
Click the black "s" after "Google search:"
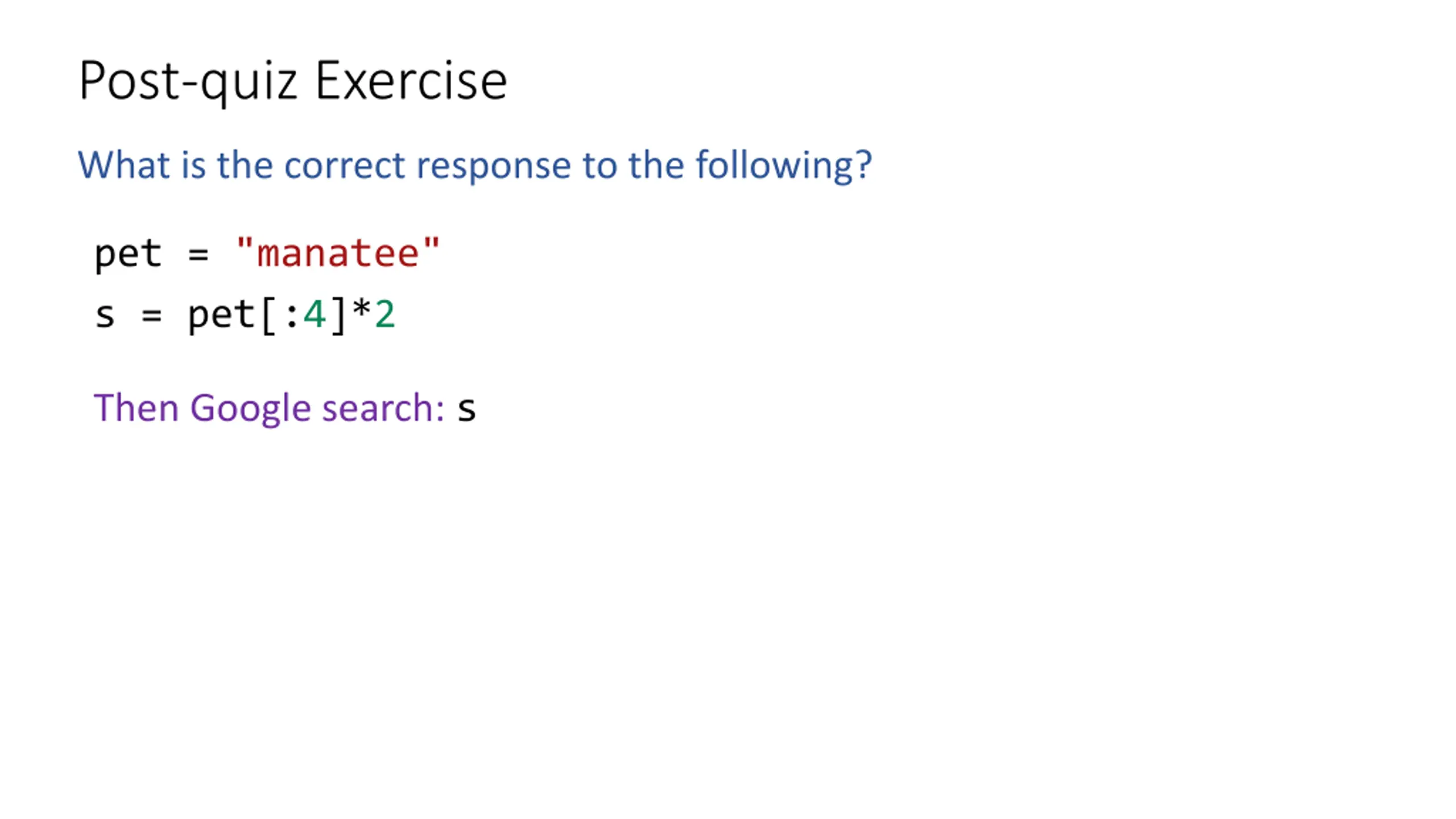(466, 409)
